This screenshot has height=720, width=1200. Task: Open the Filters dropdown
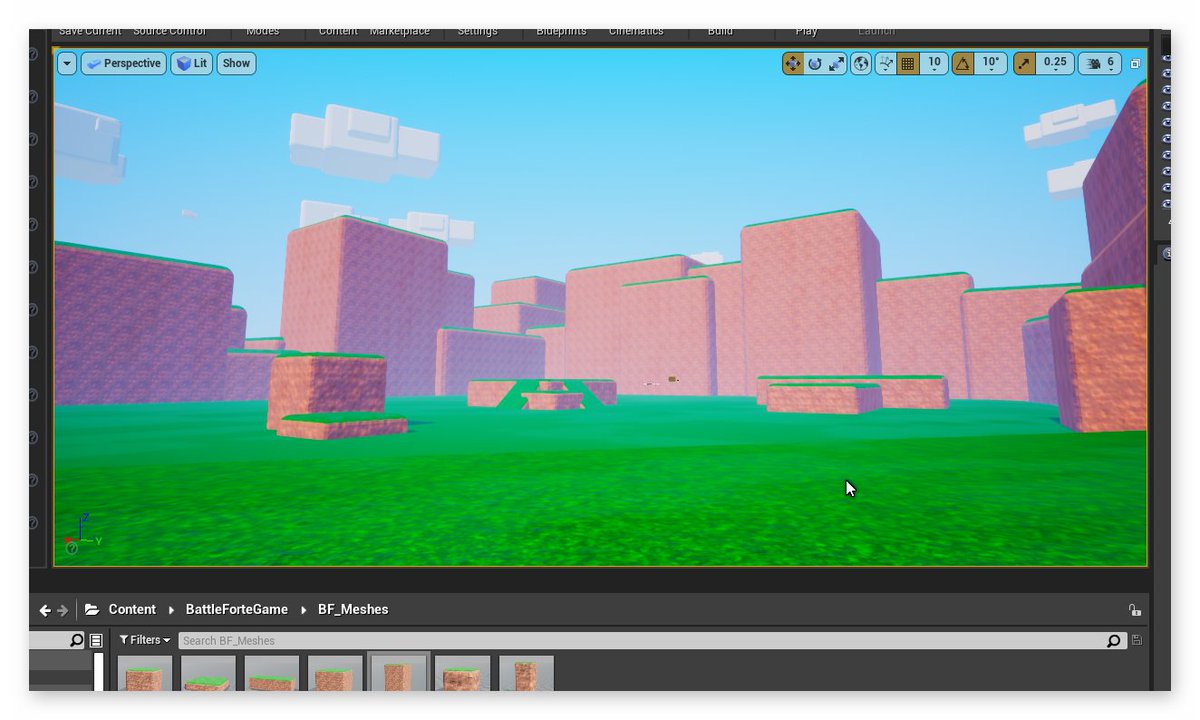pyautogui.click(x=144, y=640)
